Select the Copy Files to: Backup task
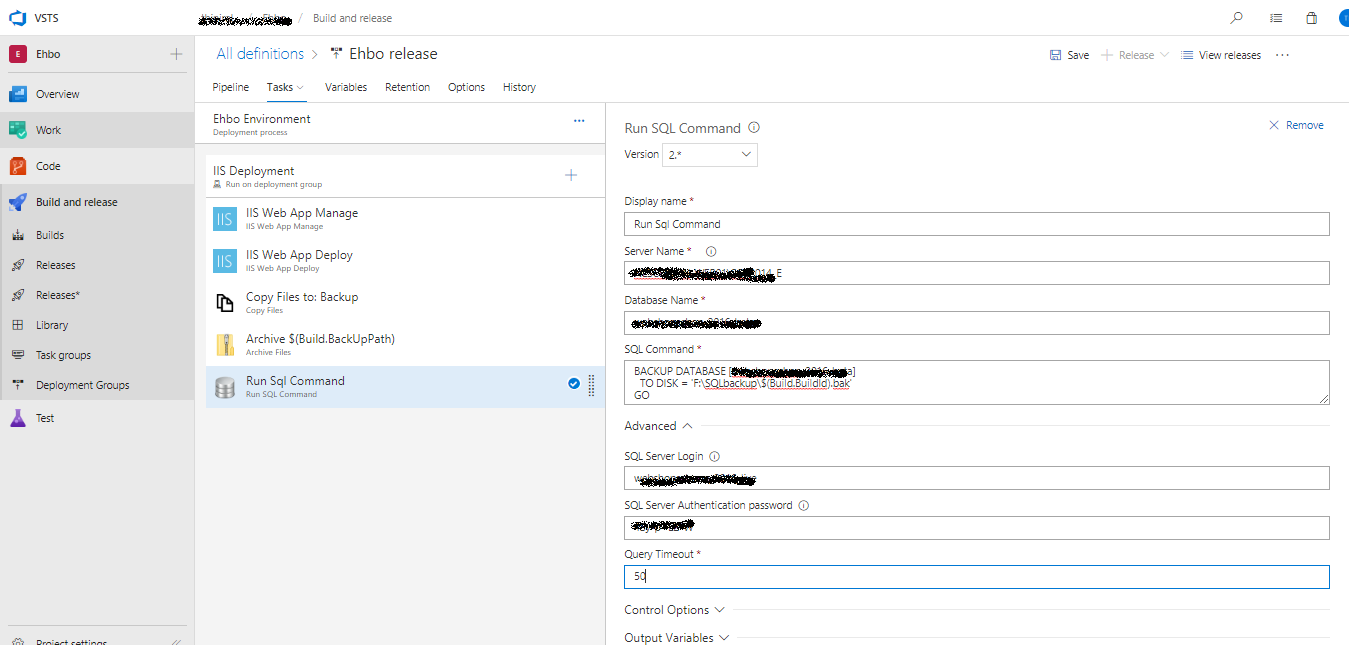The width and height of the screenshot is (1349, 645). click(405, 302)
